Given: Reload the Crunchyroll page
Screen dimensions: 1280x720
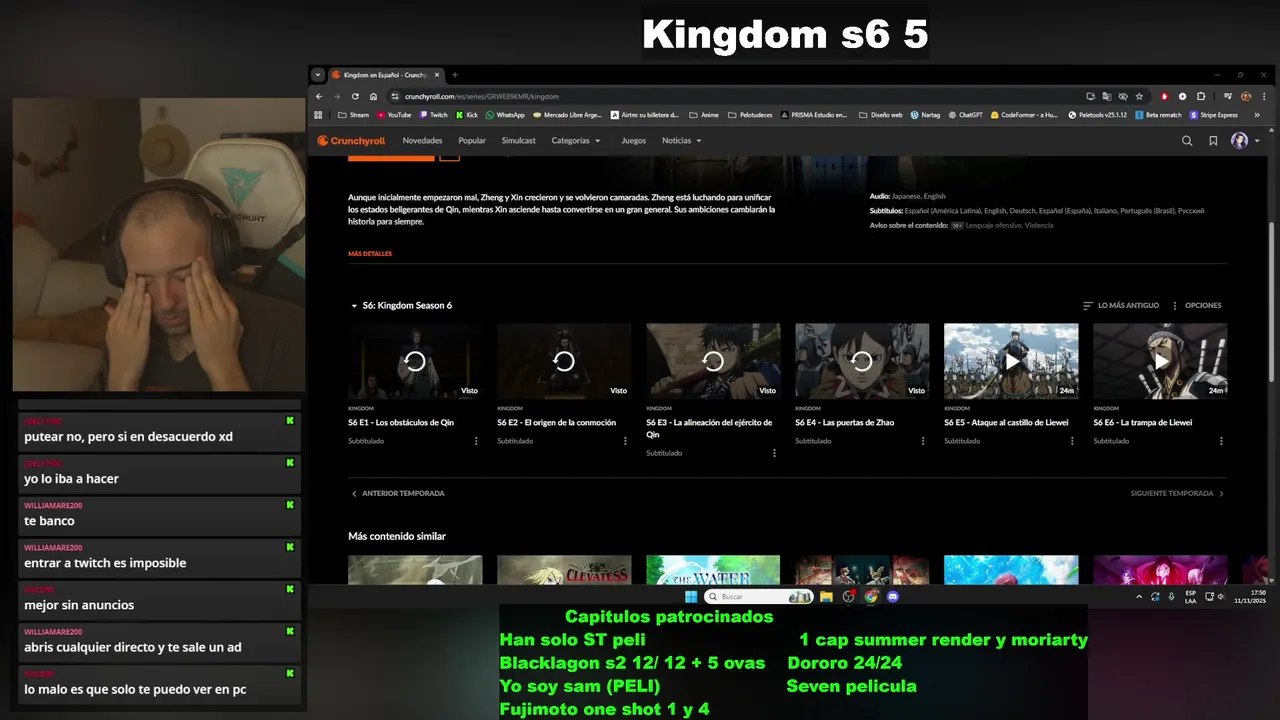Looking at the screenshot, I should (x=355, y=97).
